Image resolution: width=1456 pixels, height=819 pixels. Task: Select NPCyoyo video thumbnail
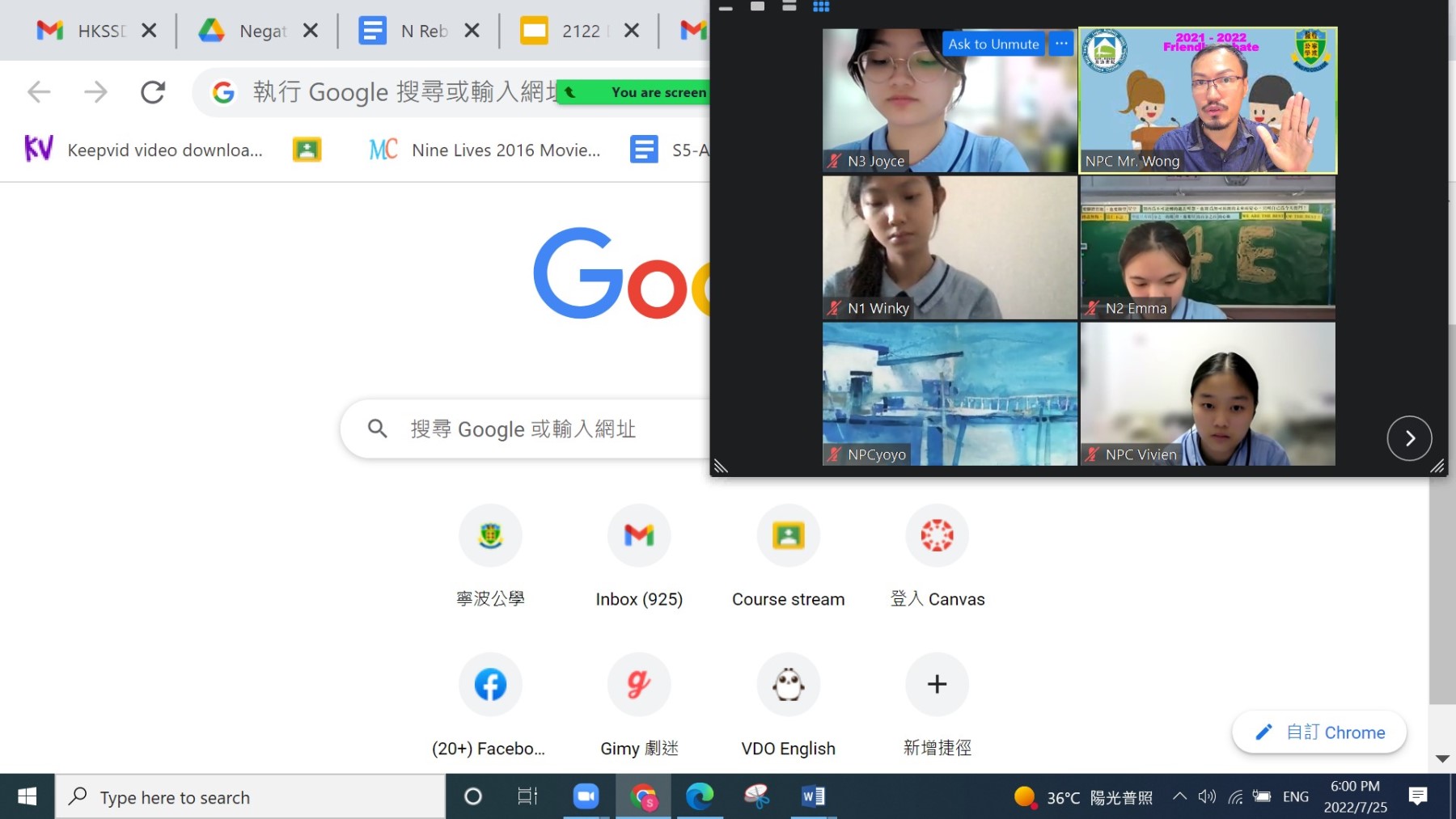pos(950,394)
